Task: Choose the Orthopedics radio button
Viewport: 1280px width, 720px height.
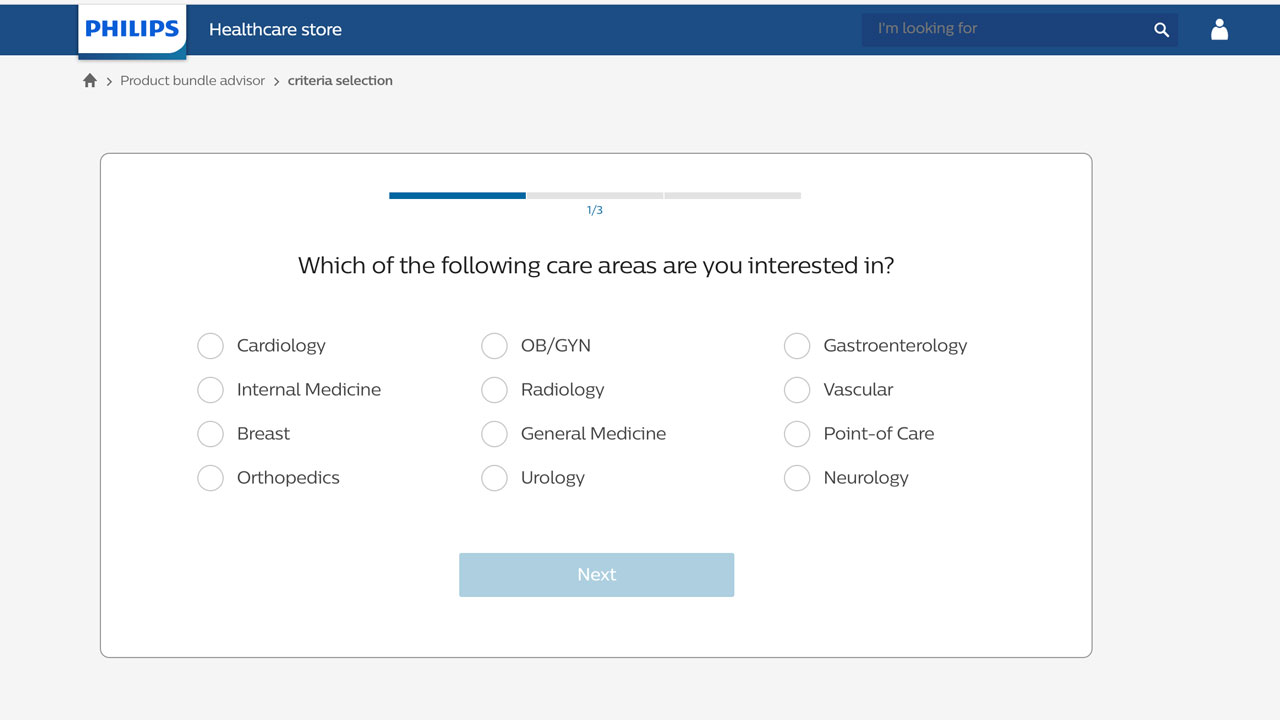Action: (x=210, y=478)
